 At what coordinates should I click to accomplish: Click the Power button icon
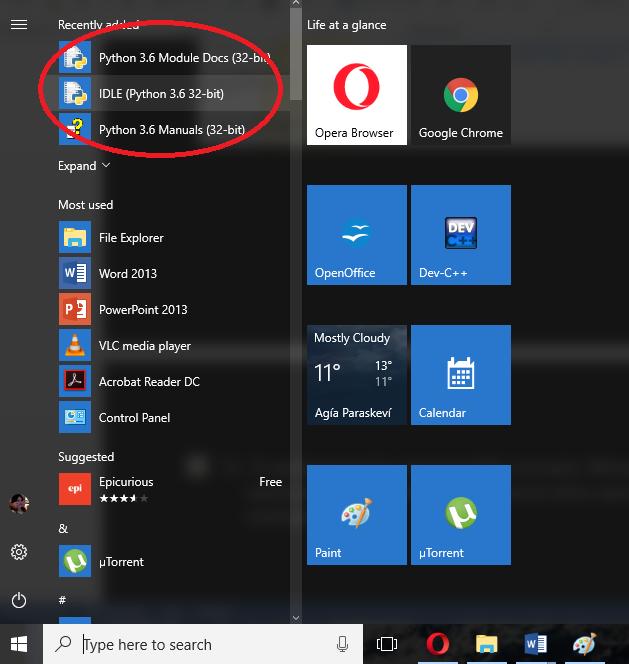[x=19, y=600]
